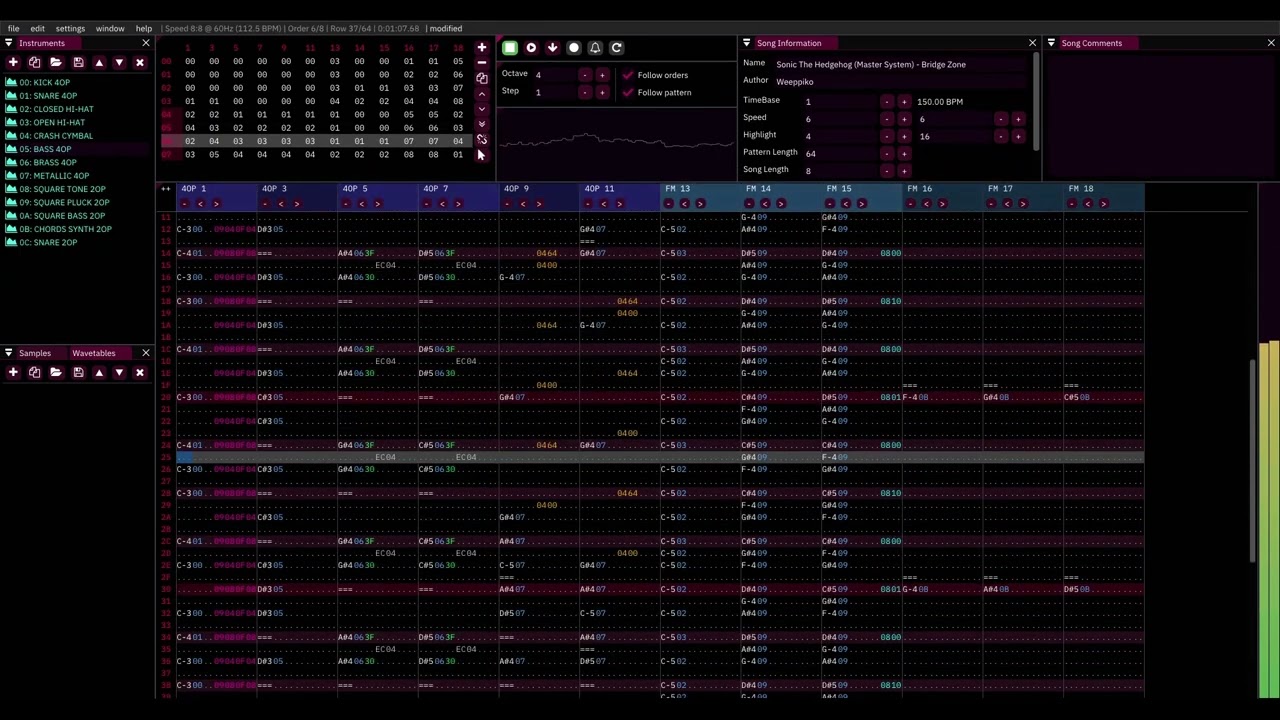This screenshot has height=720, width=1280.
Task: Duplicate wavetable in the Wavetables panel
Action: 34,372
